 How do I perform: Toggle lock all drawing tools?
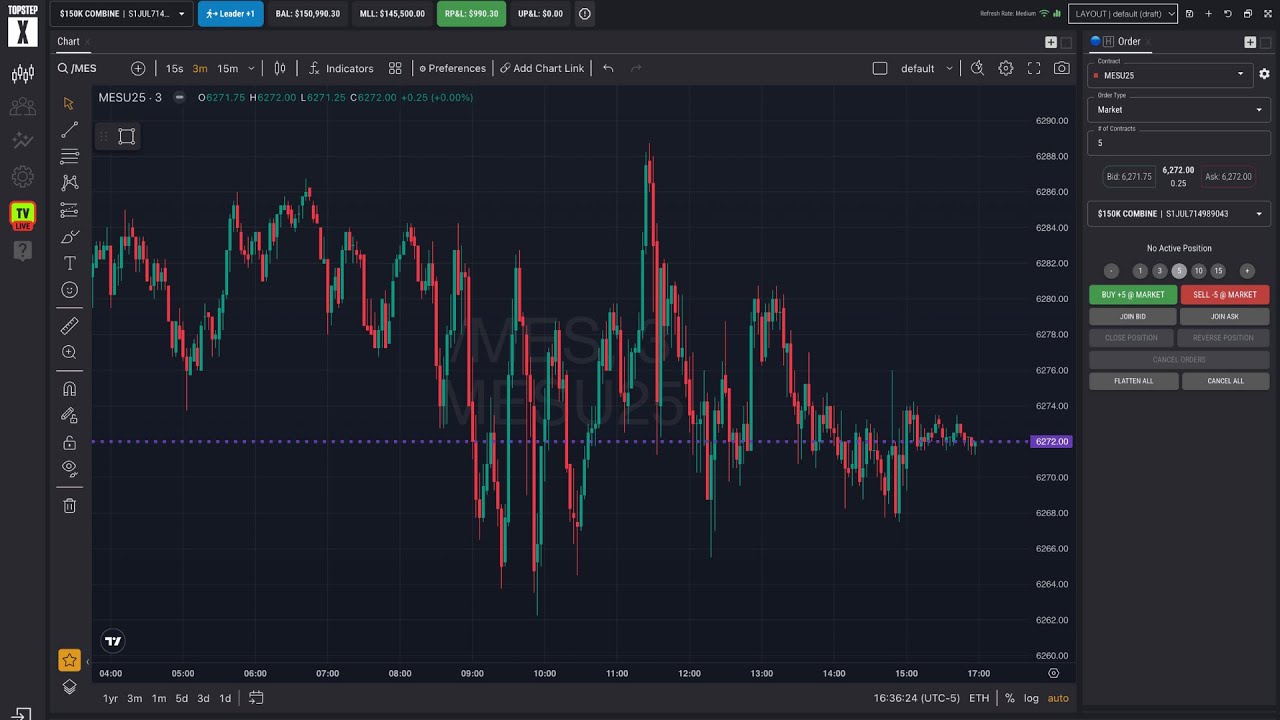(69, 442)
